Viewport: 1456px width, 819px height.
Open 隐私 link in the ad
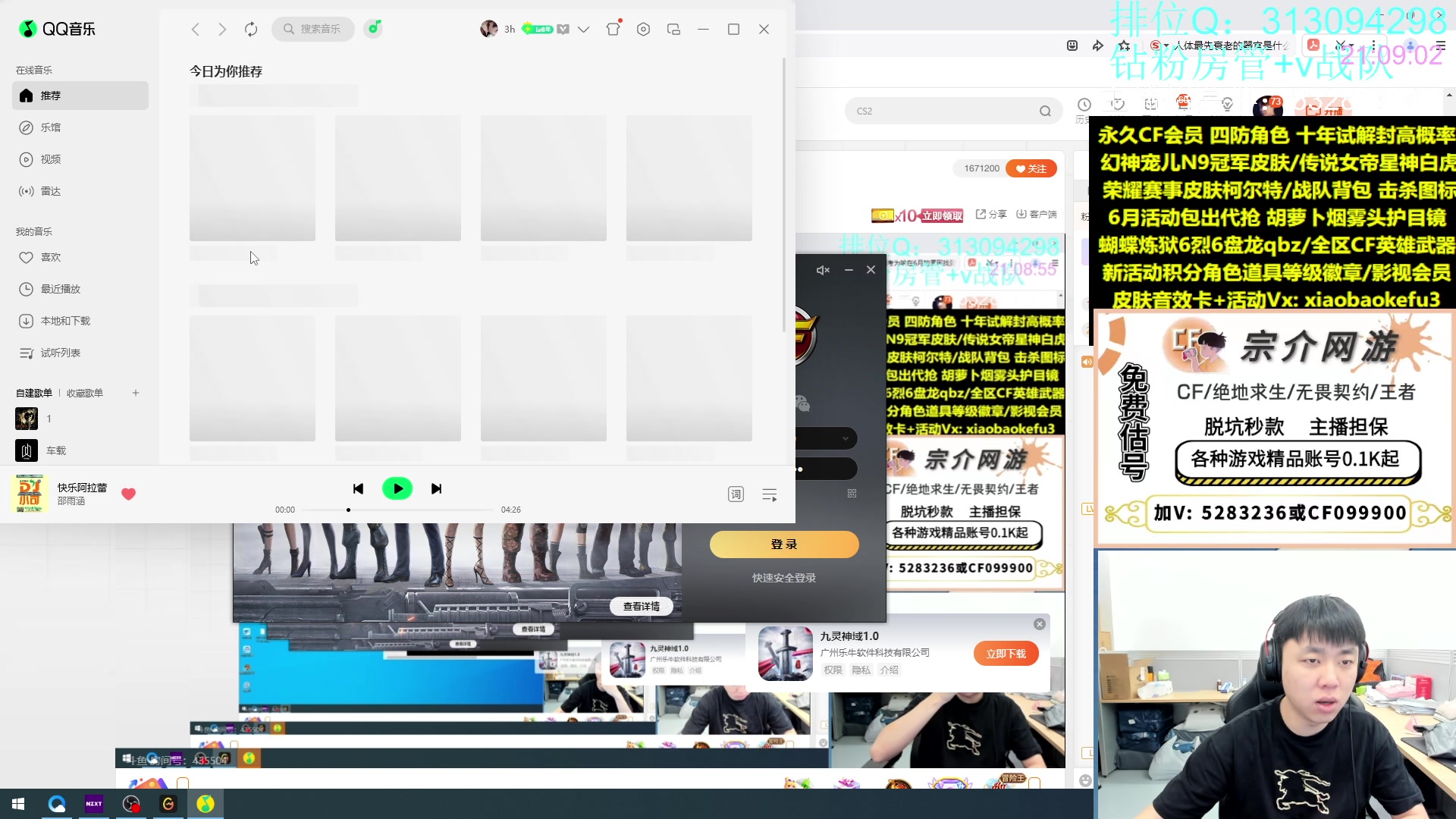[x=861, y=670]
